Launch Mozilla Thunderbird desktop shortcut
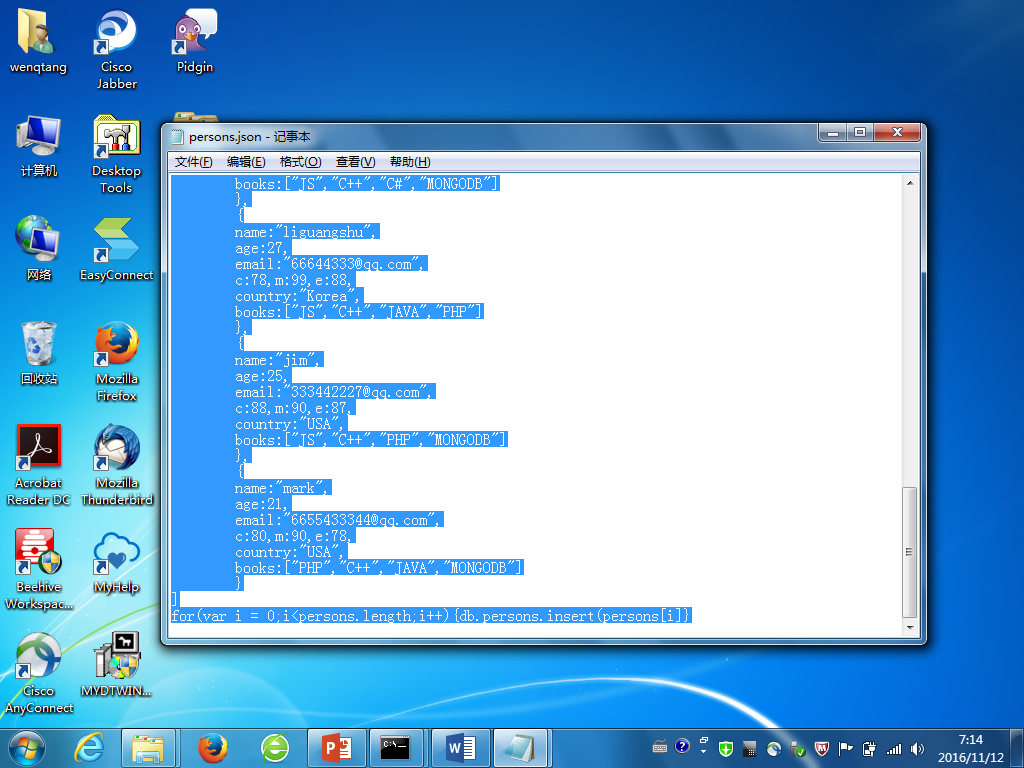1024x768 pixels. pyautogui.click(x=116, y=465)
